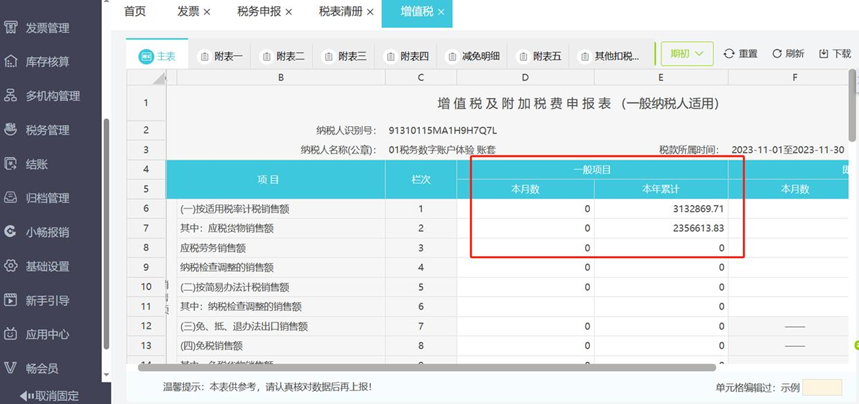Open 新手引导 sidebar icon
This screenshot has height=404, width=859.
(x=10, y=300)
